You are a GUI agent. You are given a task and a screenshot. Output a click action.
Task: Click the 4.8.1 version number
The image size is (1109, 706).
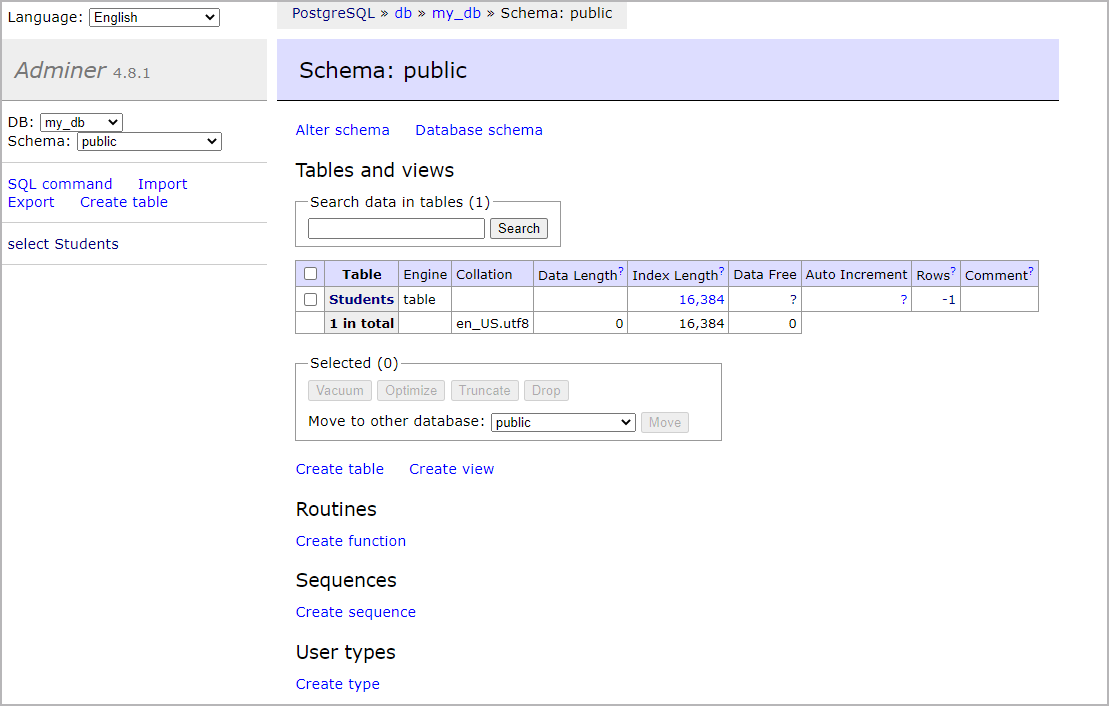click(x=132, y=73)
